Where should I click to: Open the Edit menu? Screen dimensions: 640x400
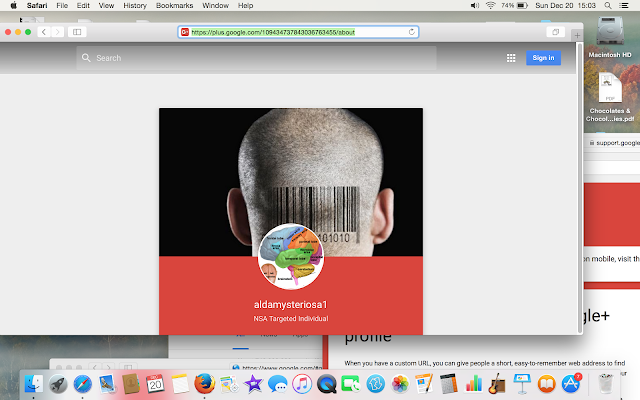[x=83, y=5]
